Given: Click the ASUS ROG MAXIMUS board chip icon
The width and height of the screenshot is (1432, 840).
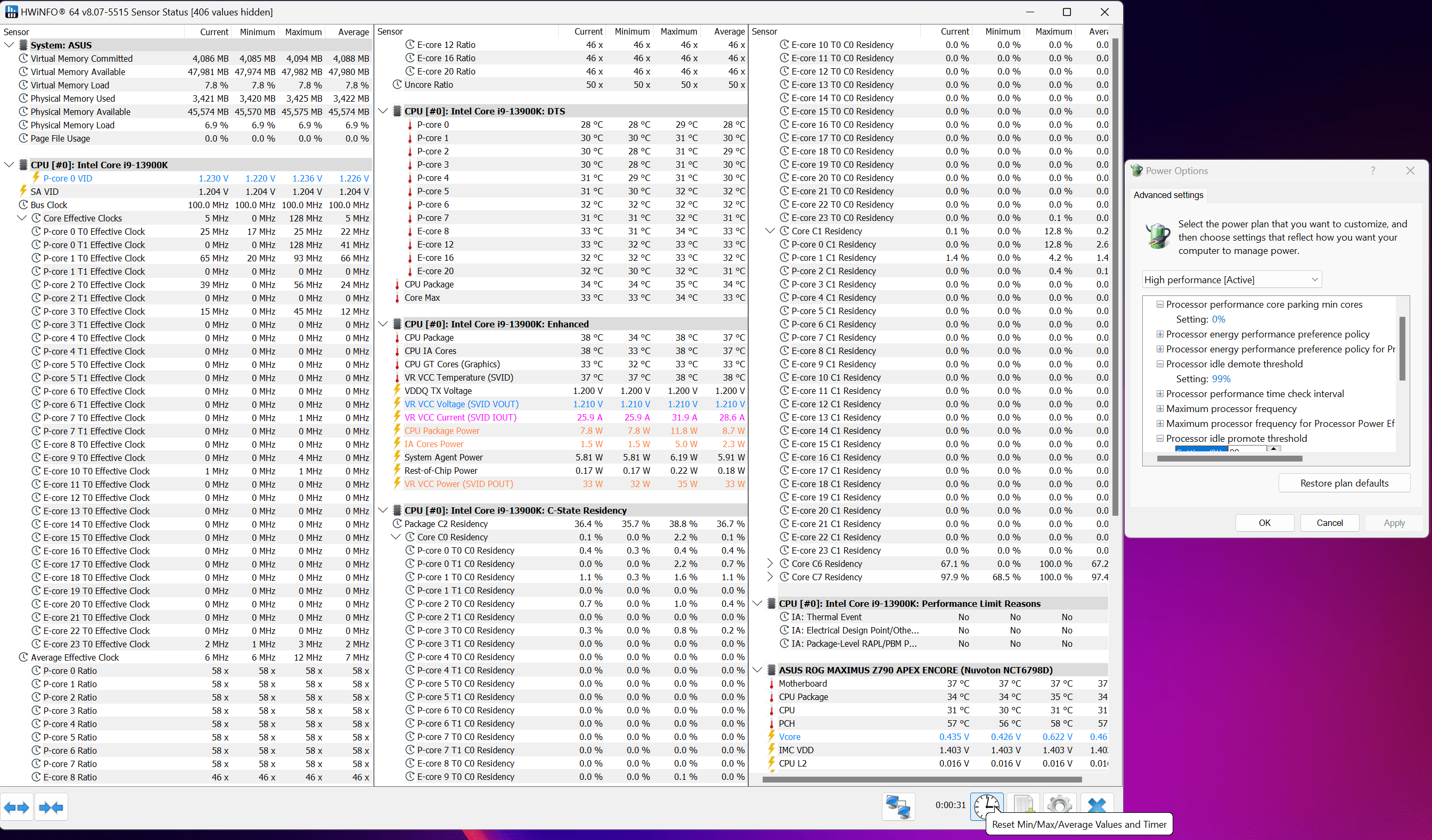Looking at the screenshot, I should point(771,670).
